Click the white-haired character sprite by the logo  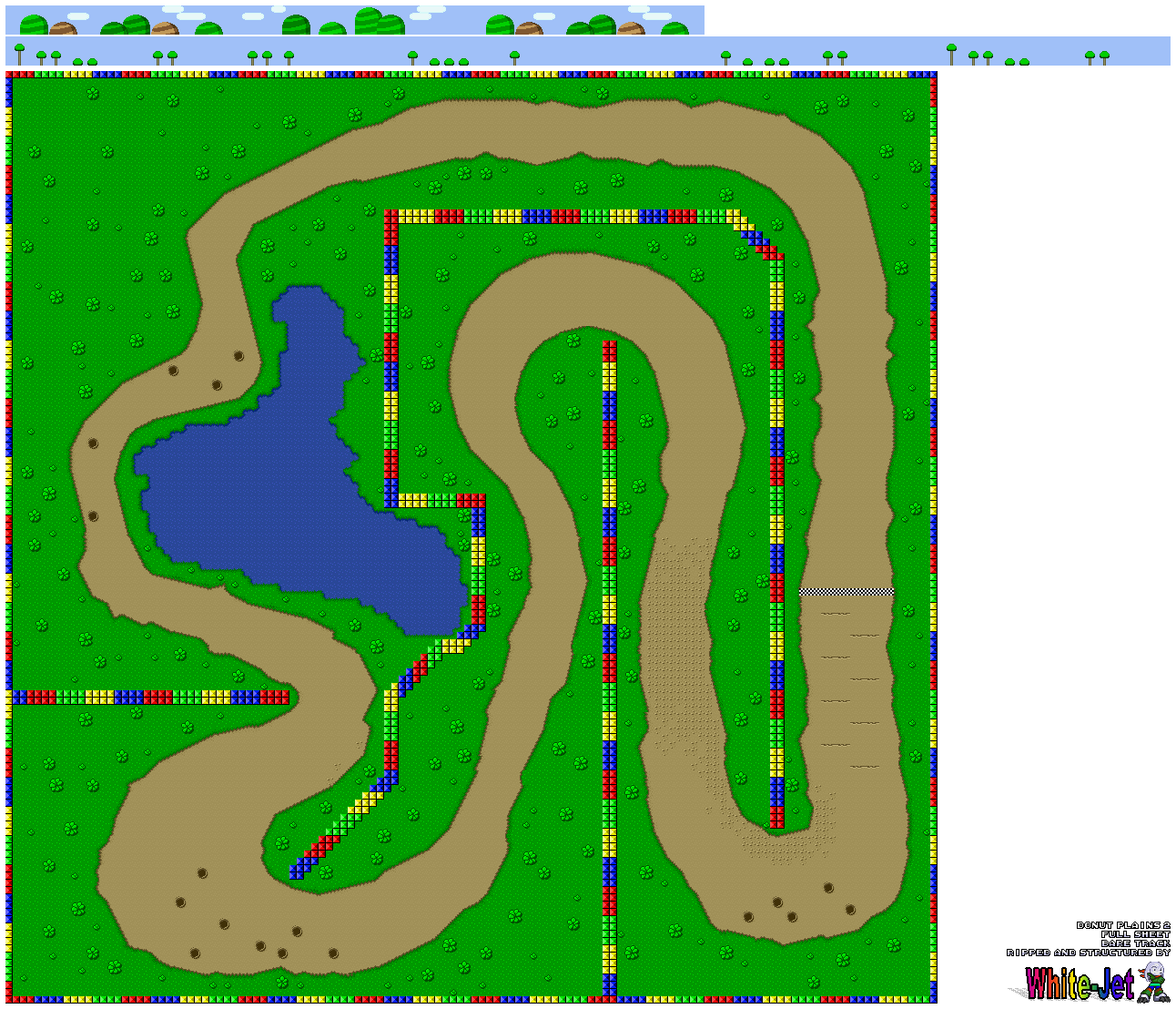click(x=1154, y=982)
